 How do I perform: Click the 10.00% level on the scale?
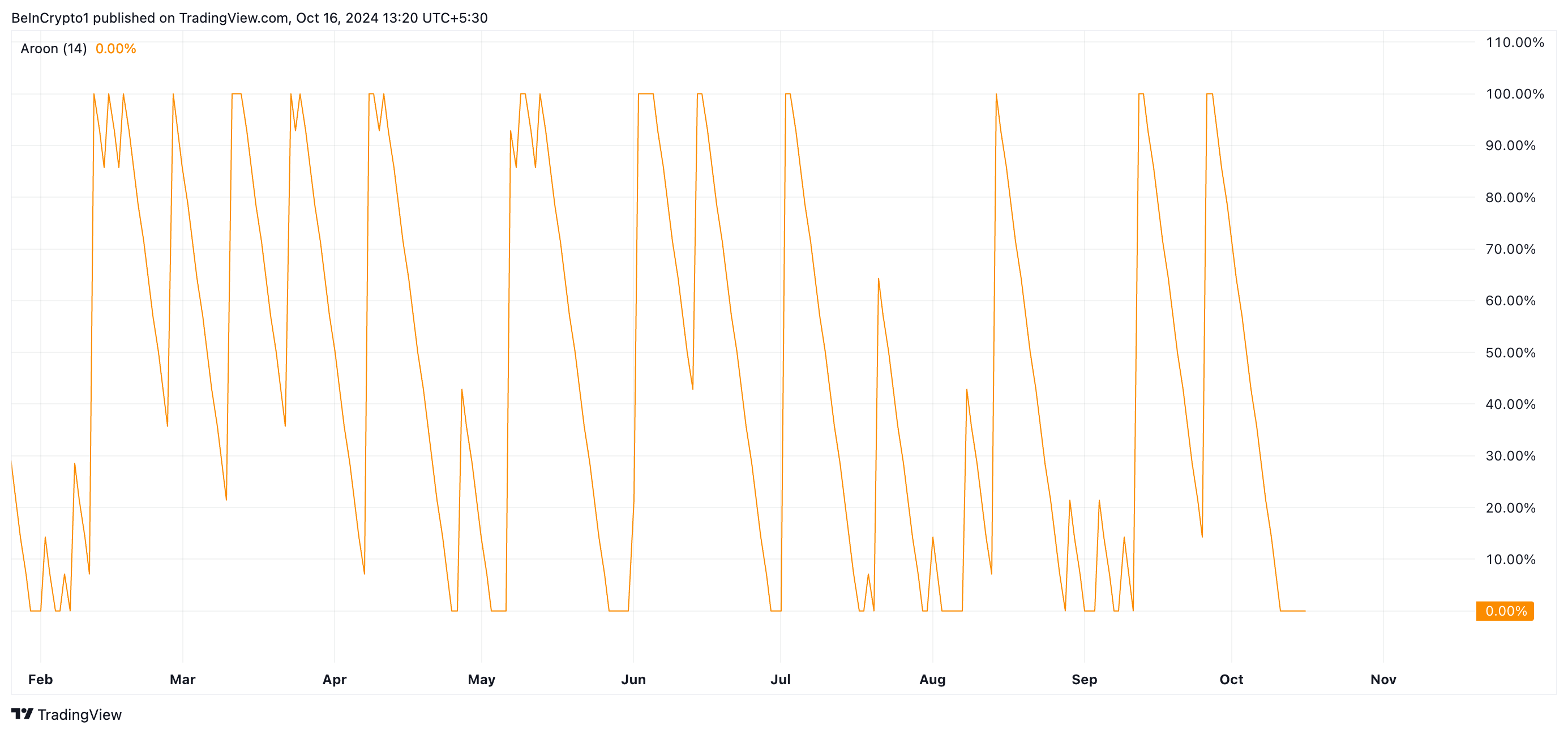(1510, 559)
